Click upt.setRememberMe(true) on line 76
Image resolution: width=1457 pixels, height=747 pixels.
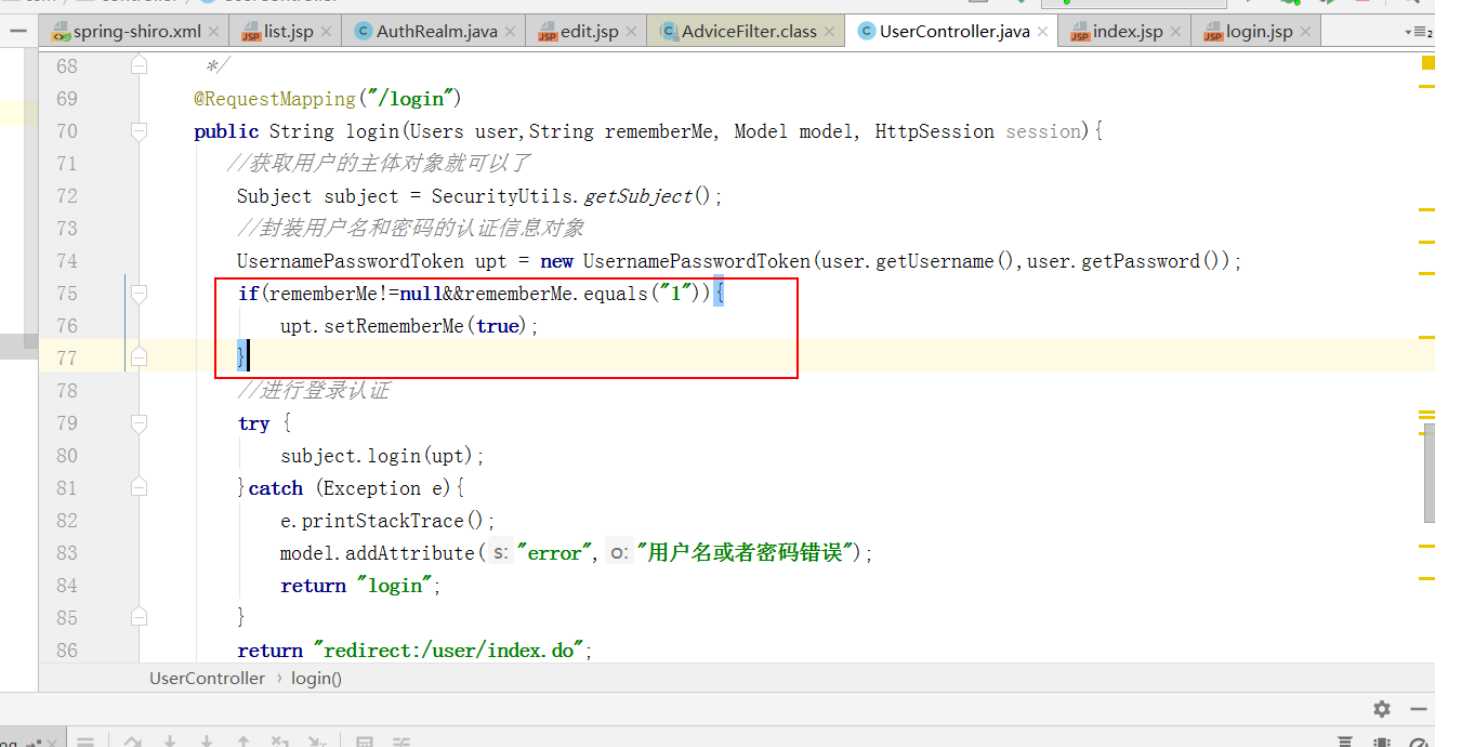tap(409, 326)
